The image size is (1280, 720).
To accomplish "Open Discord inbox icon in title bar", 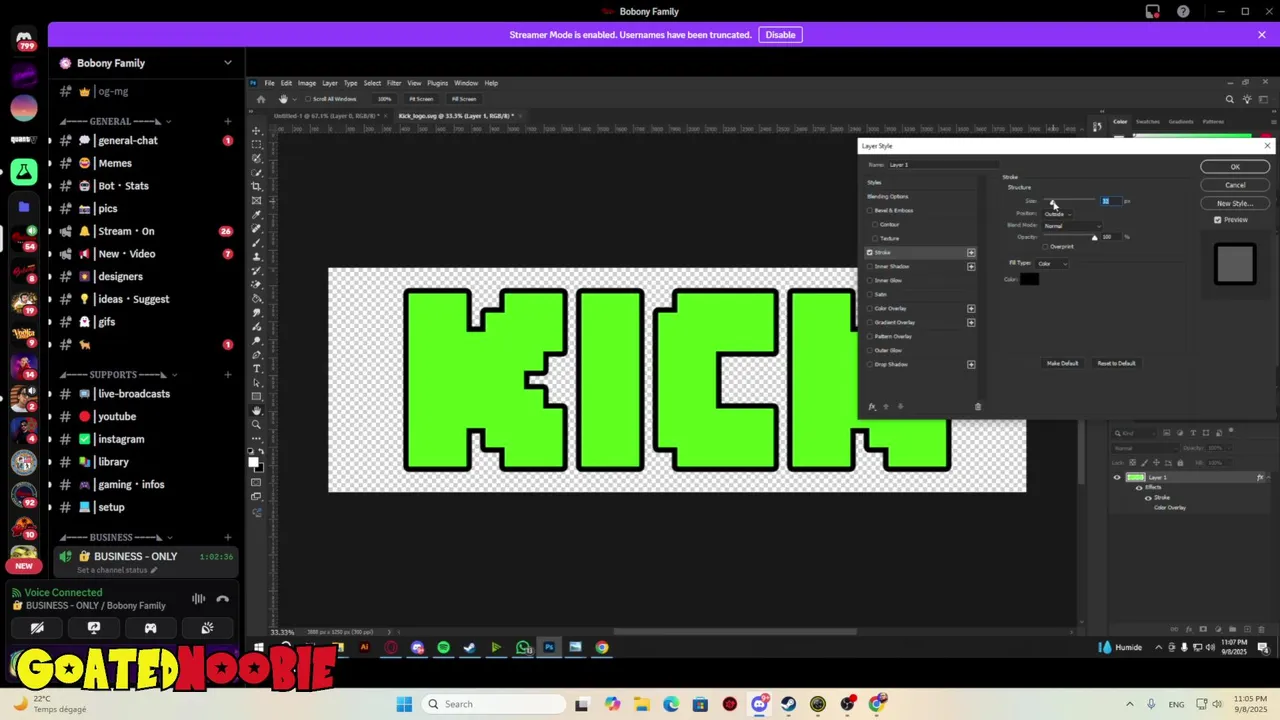I will tap(1153, 12).
